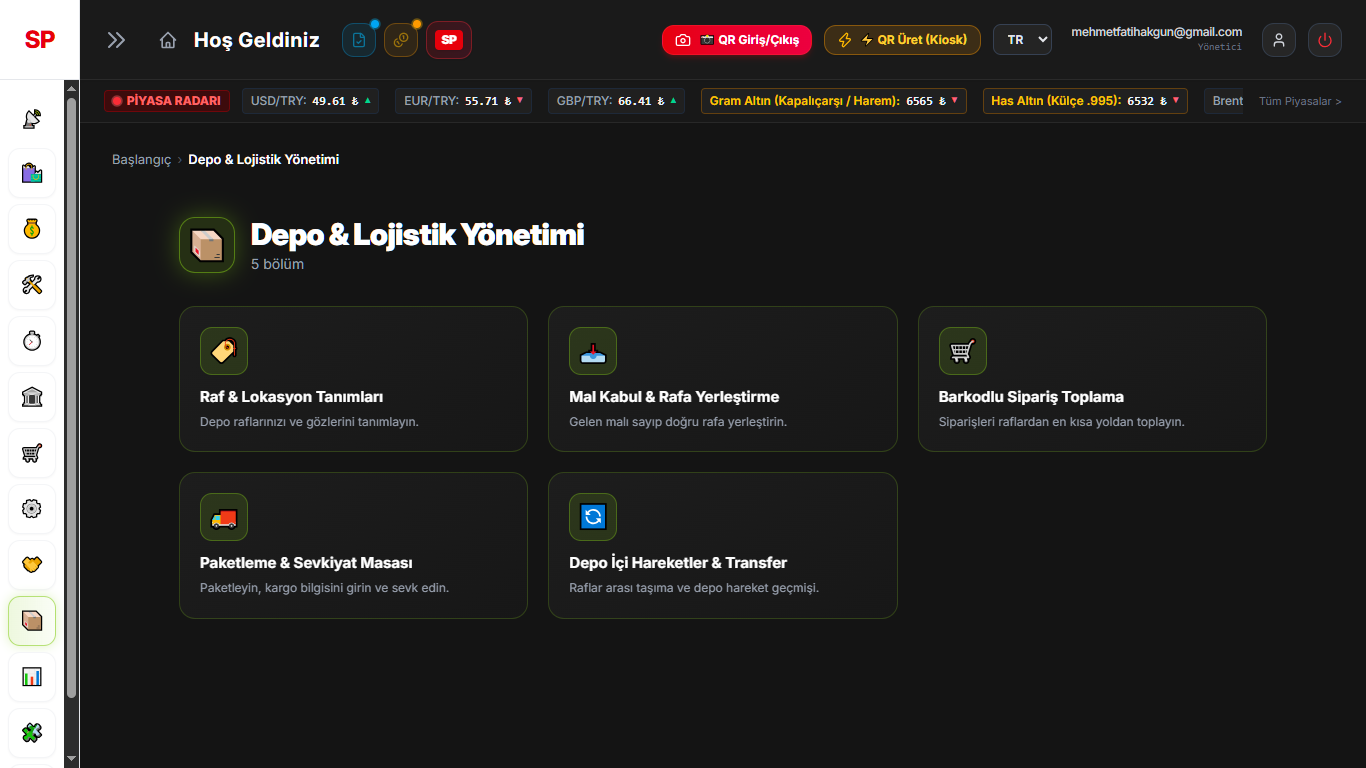Open the puzzle piece sidebar module
1366x768 pixels.
(32, 733)
